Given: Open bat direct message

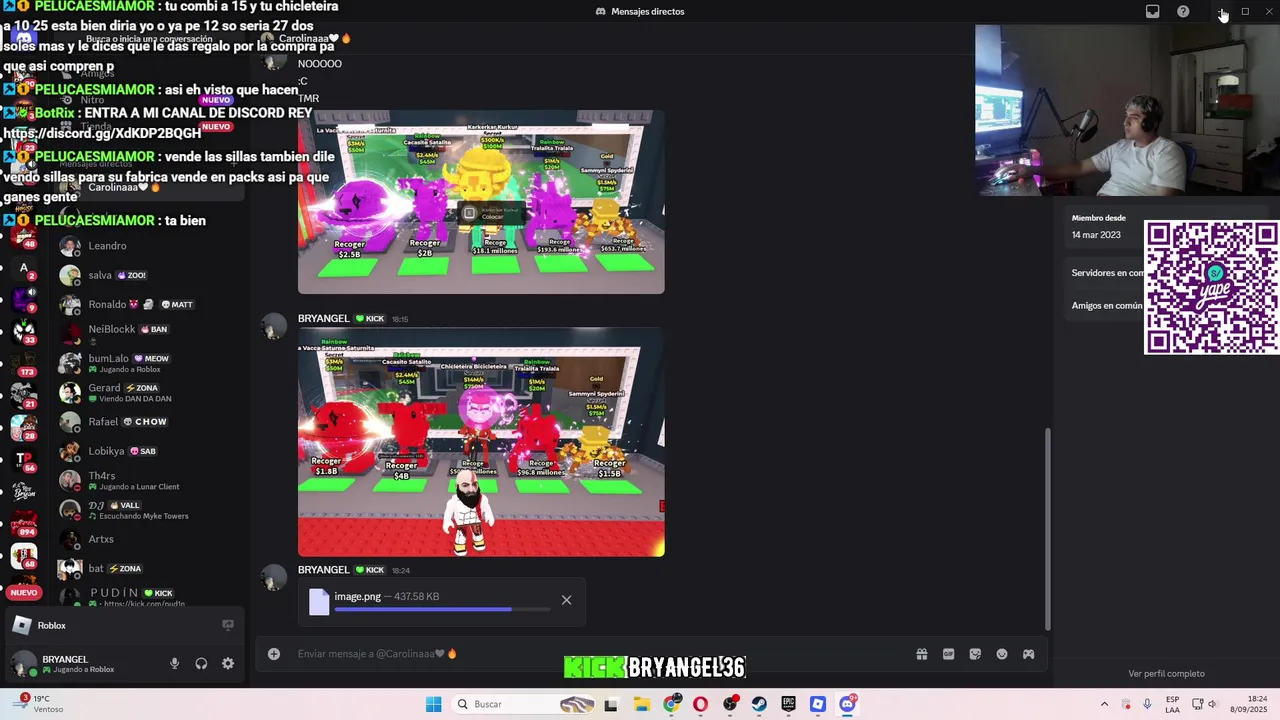Looking at the screenshot, I should pos(150,568).
